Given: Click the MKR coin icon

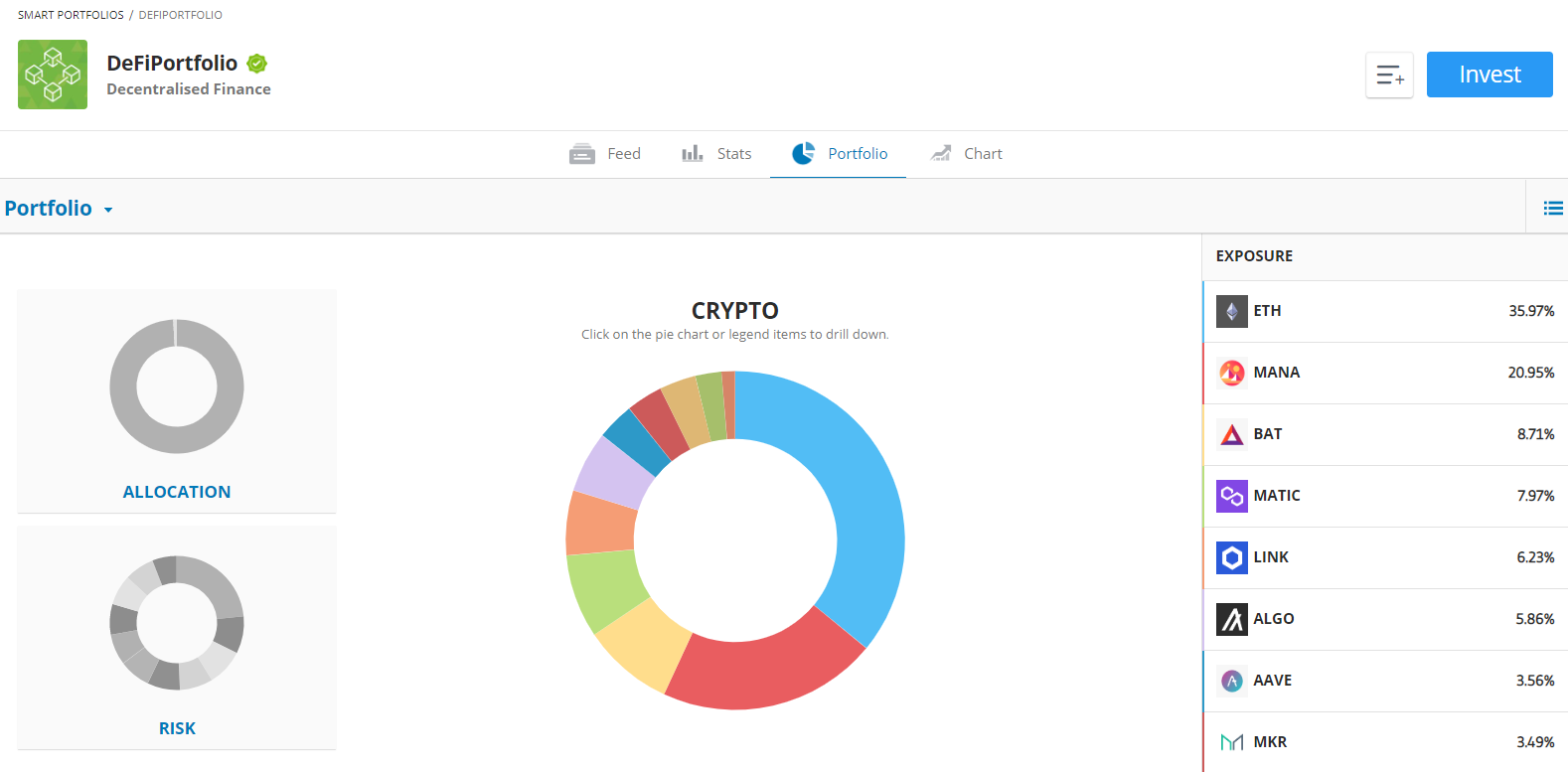Looking at the screenshot, I should click(1232, 742).
